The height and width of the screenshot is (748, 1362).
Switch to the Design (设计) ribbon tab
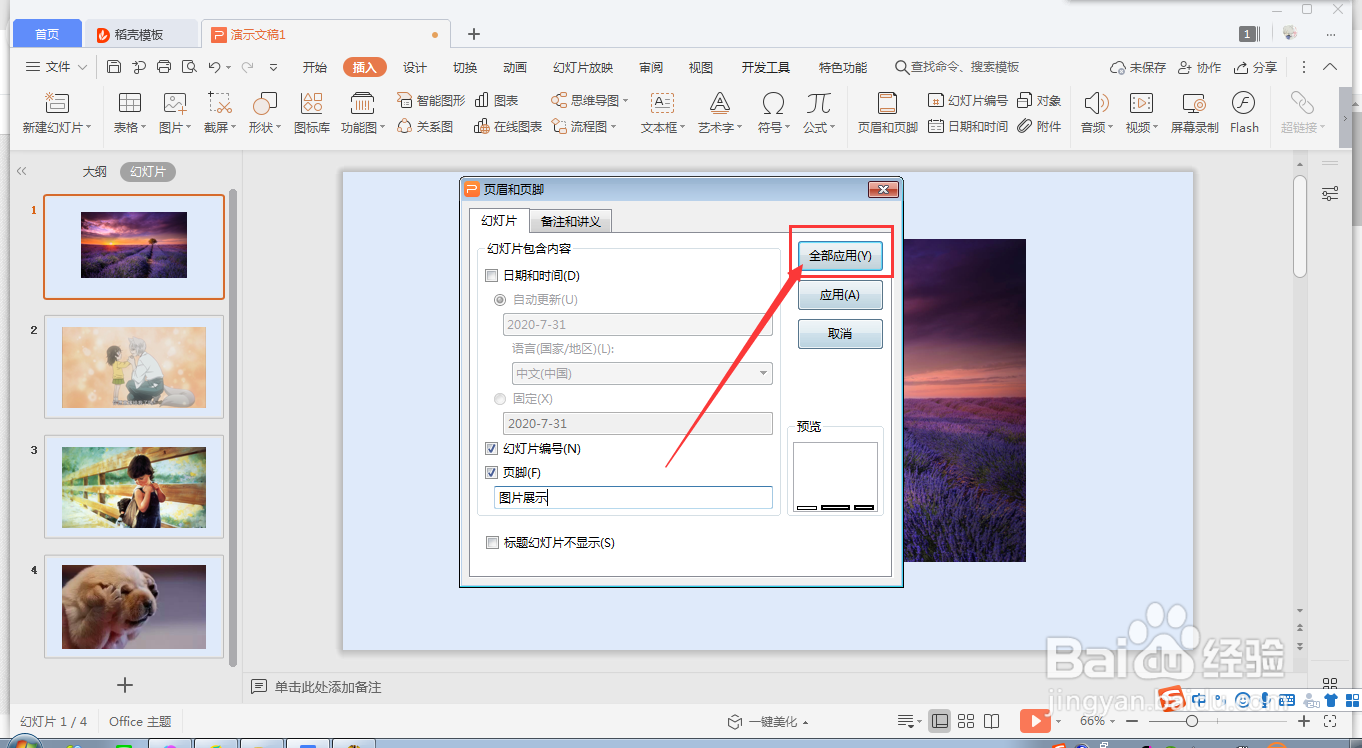click(415, 67)
